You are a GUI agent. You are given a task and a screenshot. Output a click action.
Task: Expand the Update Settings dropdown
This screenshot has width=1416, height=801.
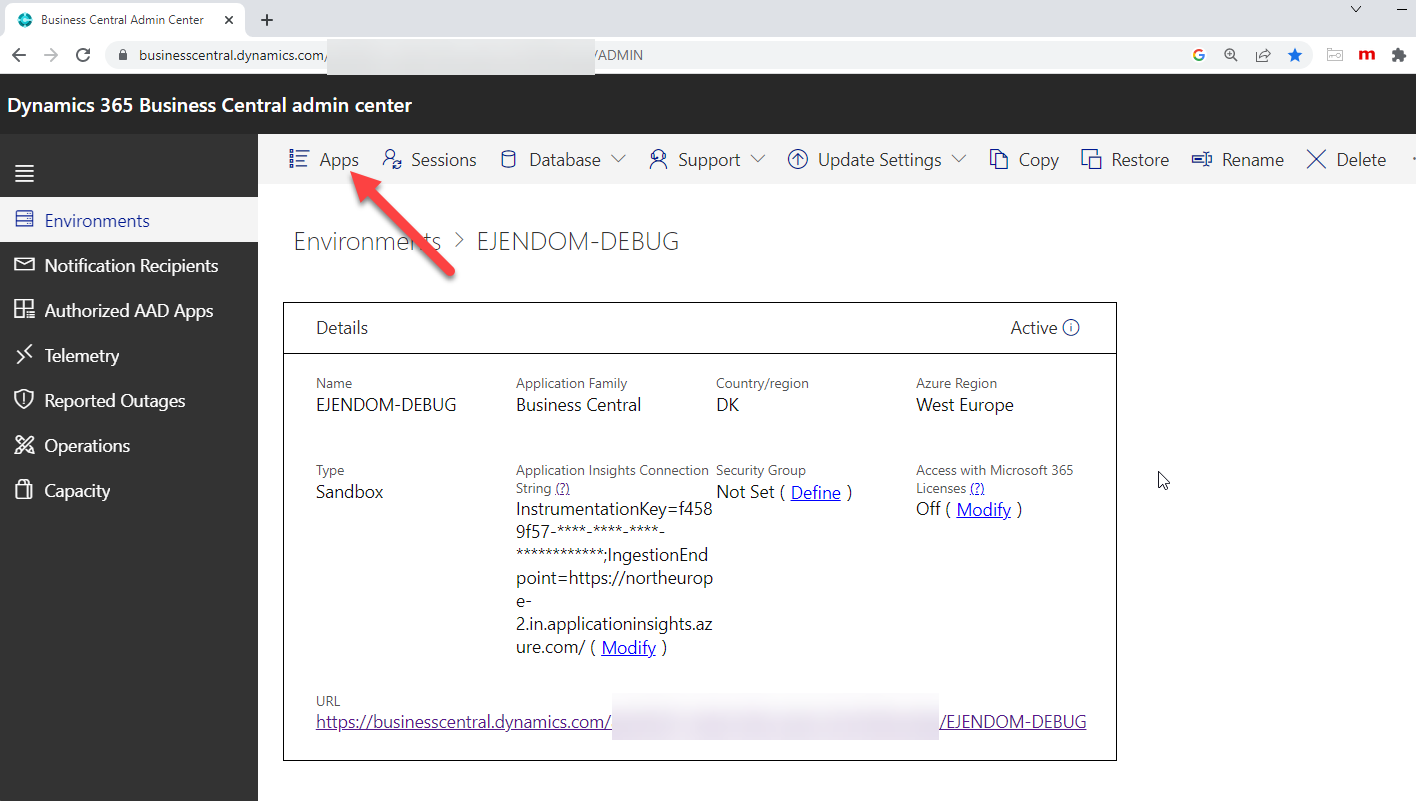[x=877, y=159]
